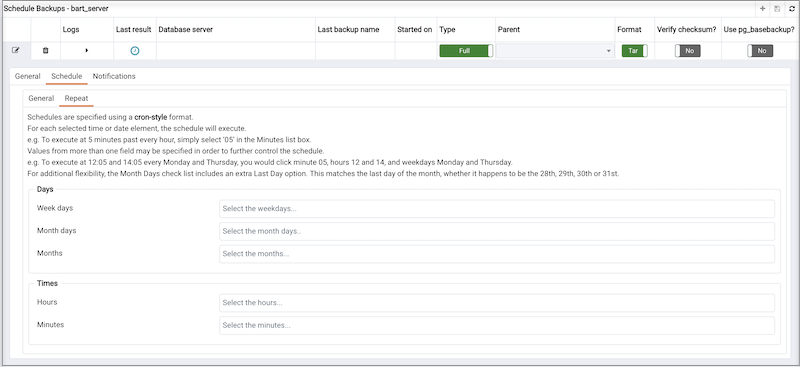Toggle the Verify checksum switch
The image size is (800, 367).
[x=688, y=51]
